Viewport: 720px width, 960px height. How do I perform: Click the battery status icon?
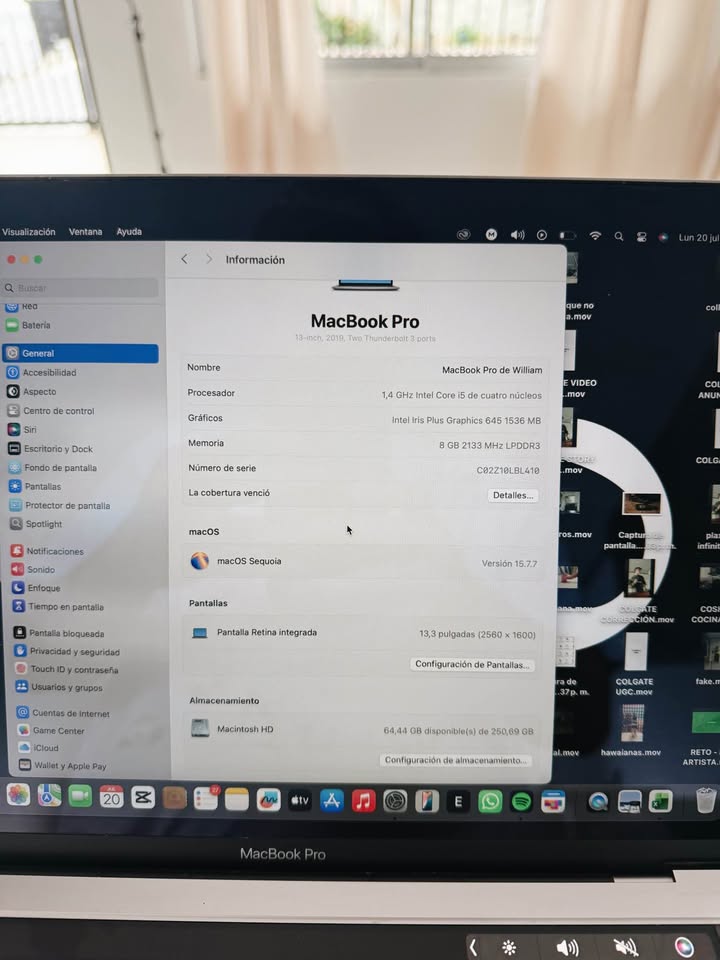click(568, 235)
